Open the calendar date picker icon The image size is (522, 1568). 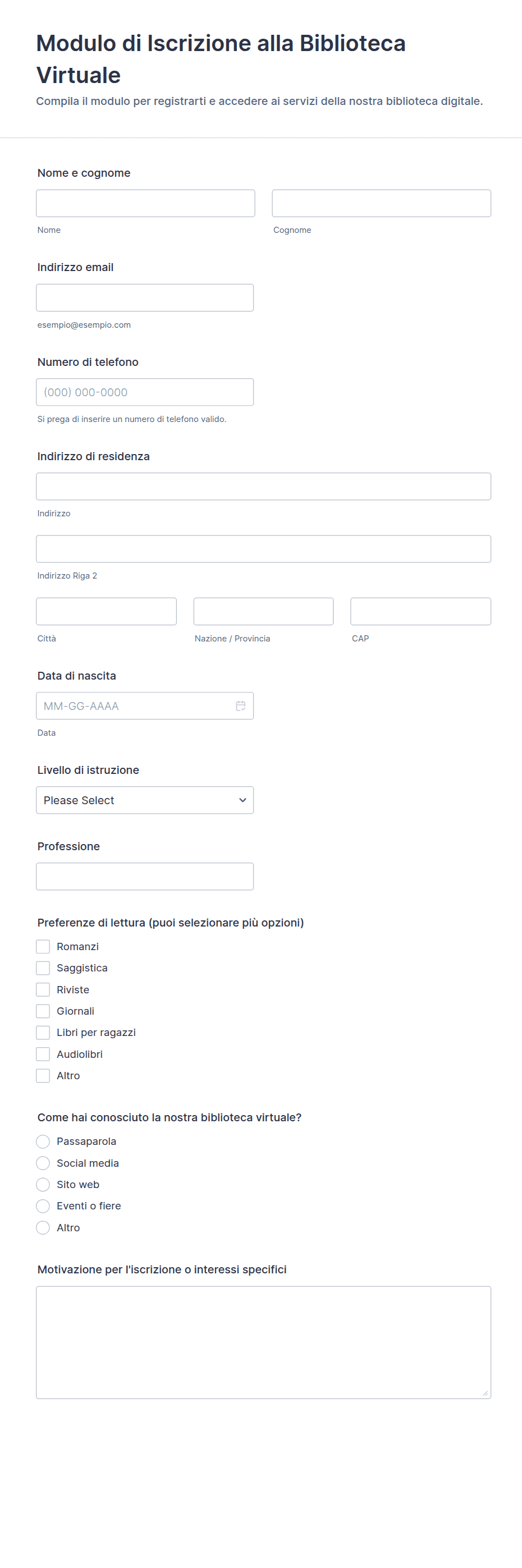coord(241,705)
